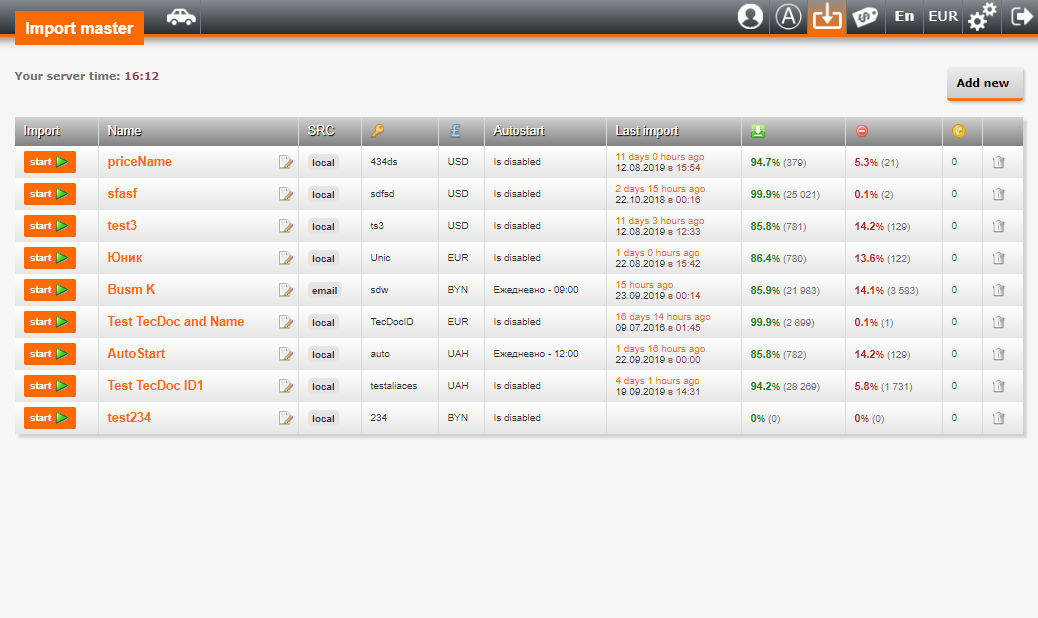1038x618 pixels.
Task: Open the import master download icon
Action: 827,17
